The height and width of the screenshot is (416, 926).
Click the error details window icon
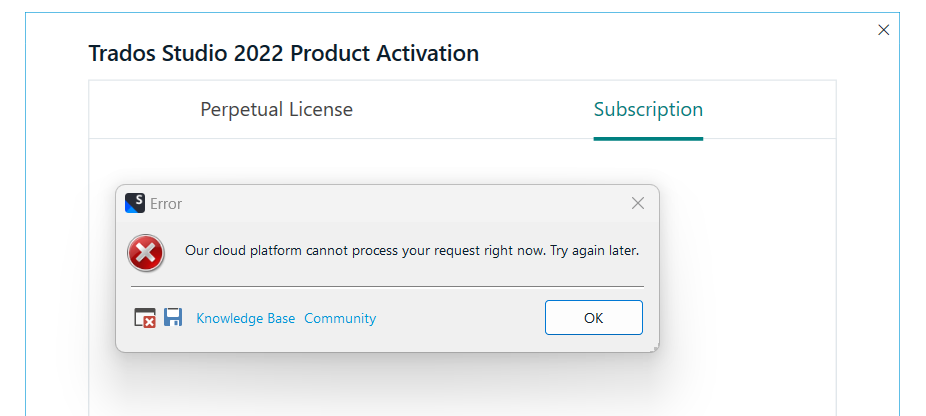(145, 318)
